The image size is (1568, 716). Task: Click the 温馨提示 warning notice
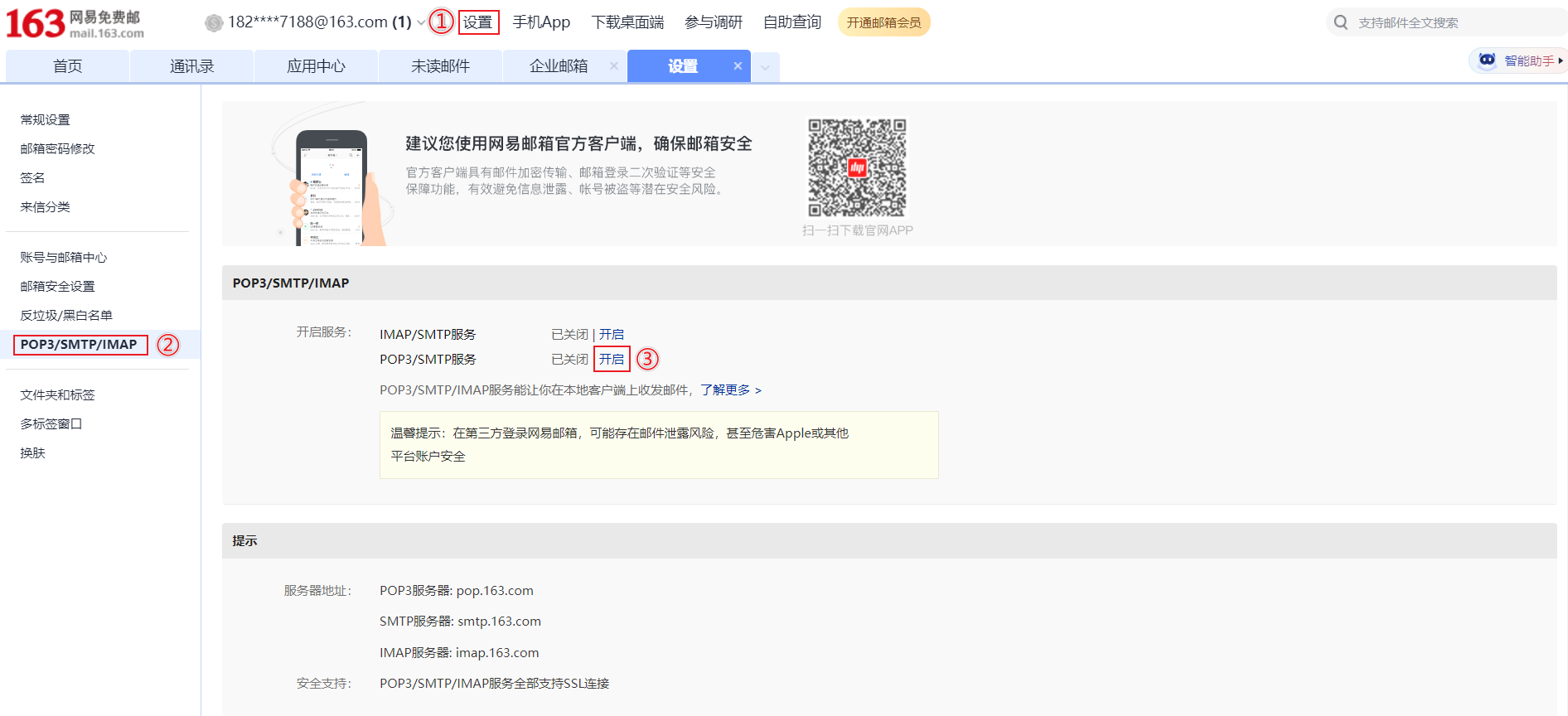[659, 445]
